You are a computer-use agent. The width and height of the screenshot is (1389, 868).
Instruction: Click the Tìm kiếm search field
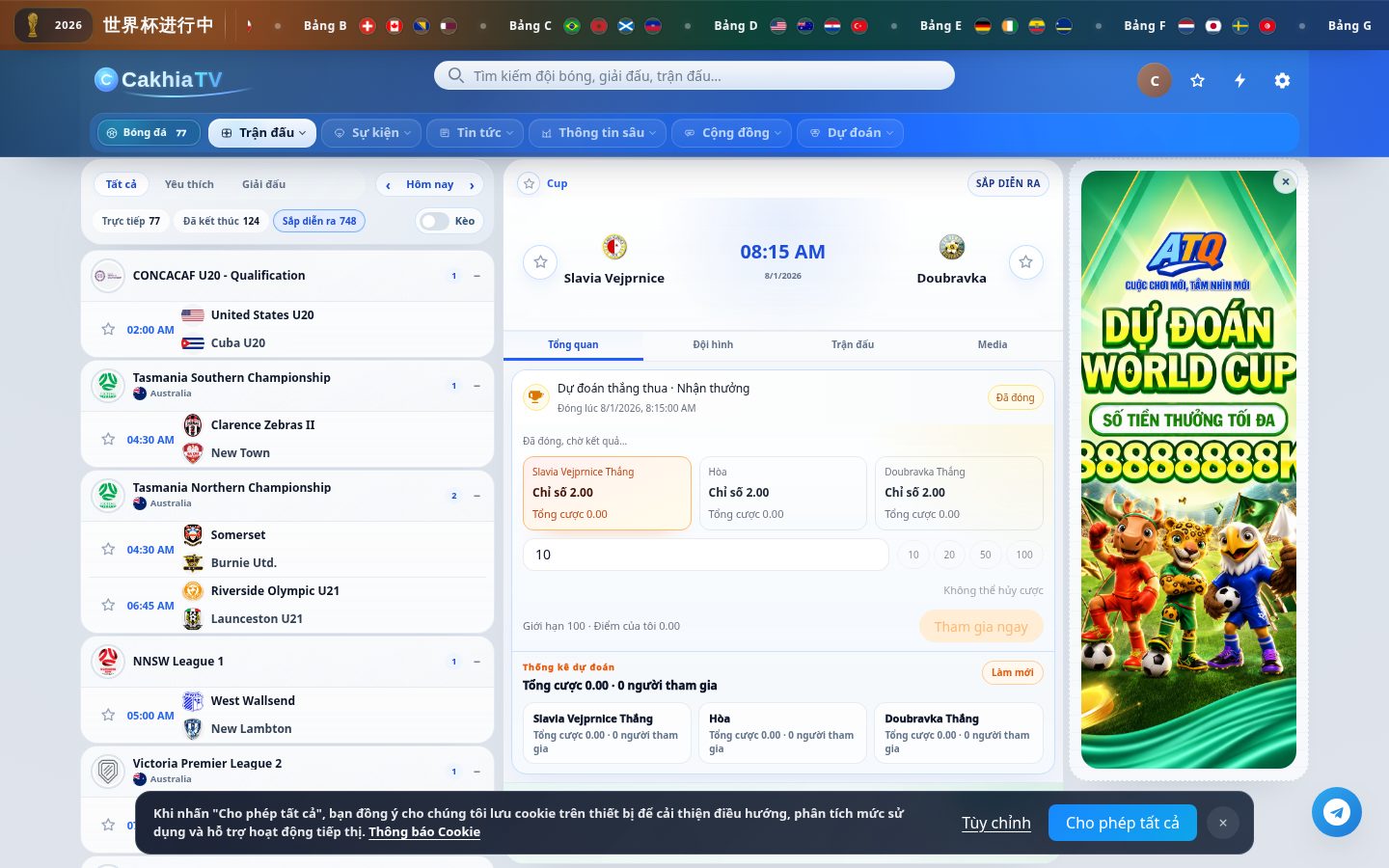tap(694, 75)
